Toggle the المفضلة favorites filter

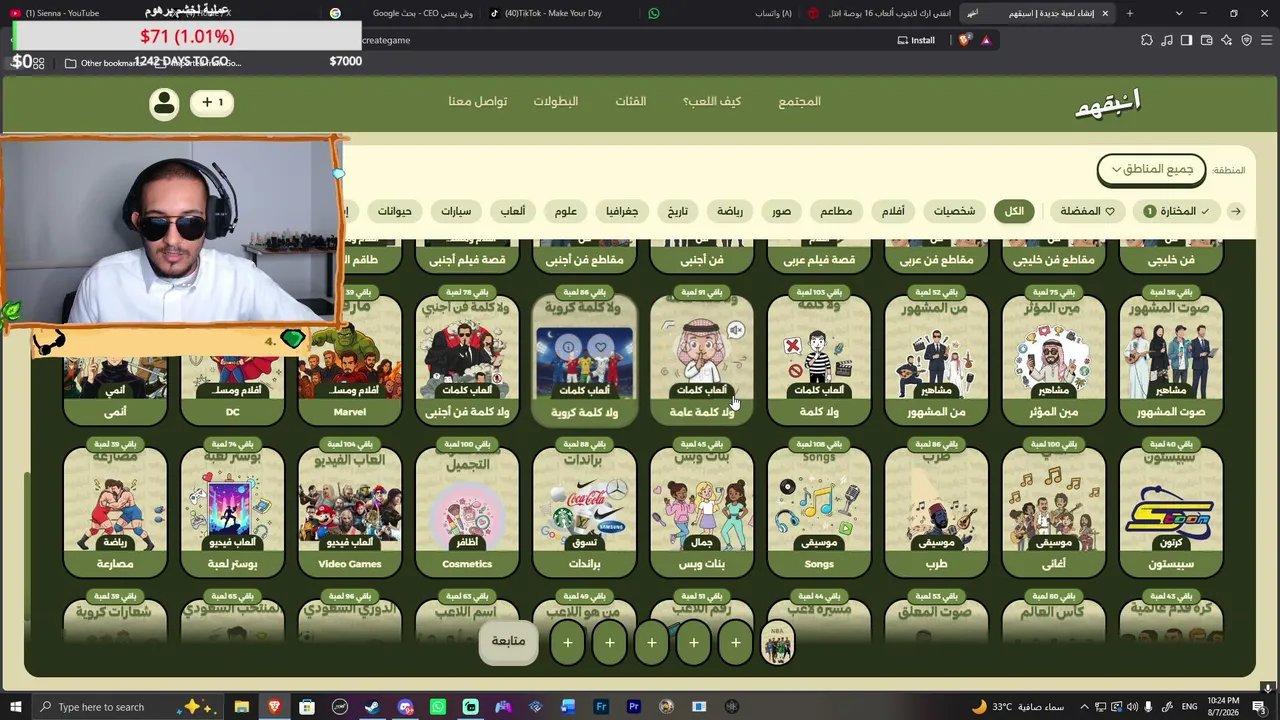coord(1087,211)
